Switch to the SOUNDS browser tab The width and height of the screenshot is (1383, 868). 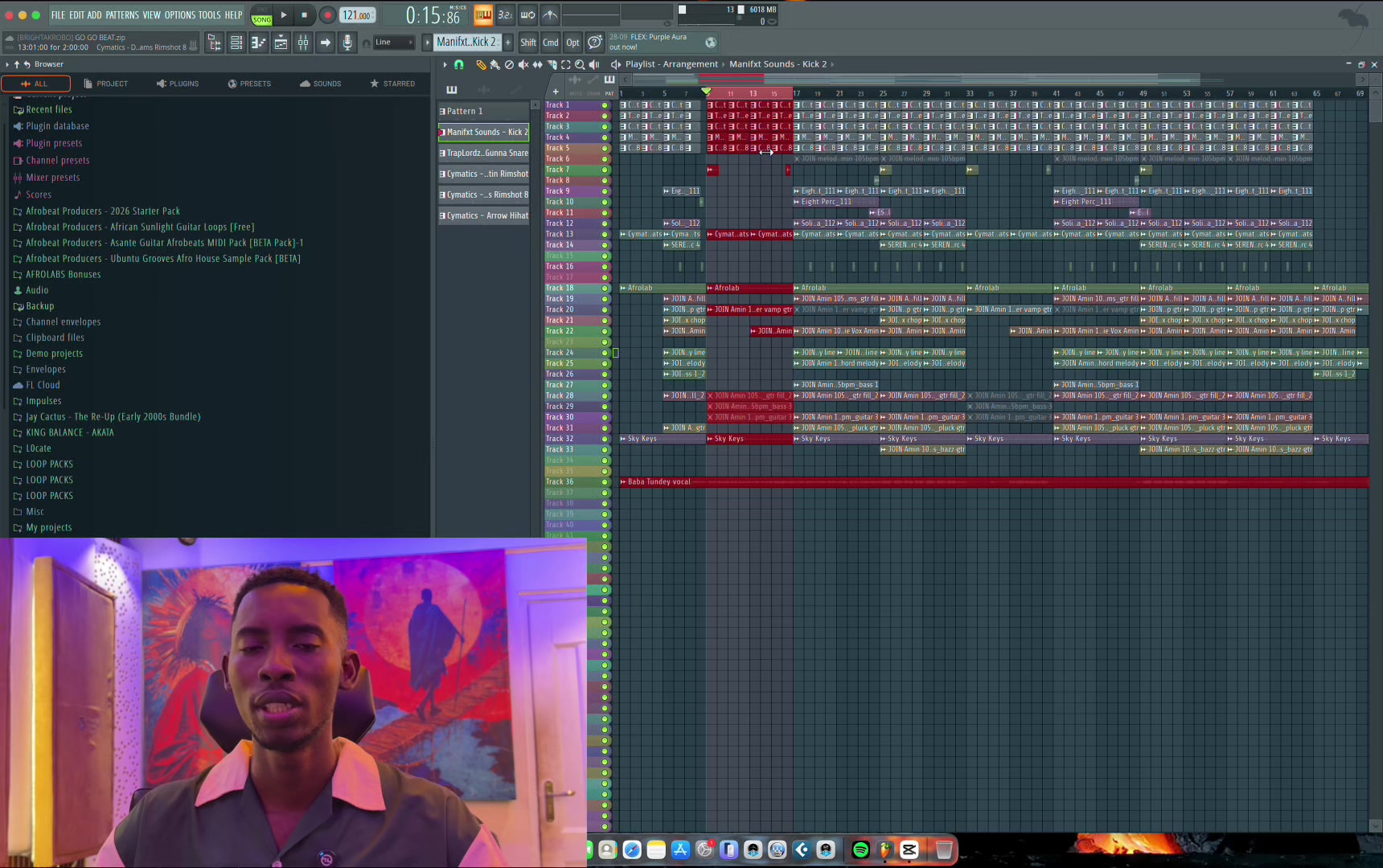321,84
